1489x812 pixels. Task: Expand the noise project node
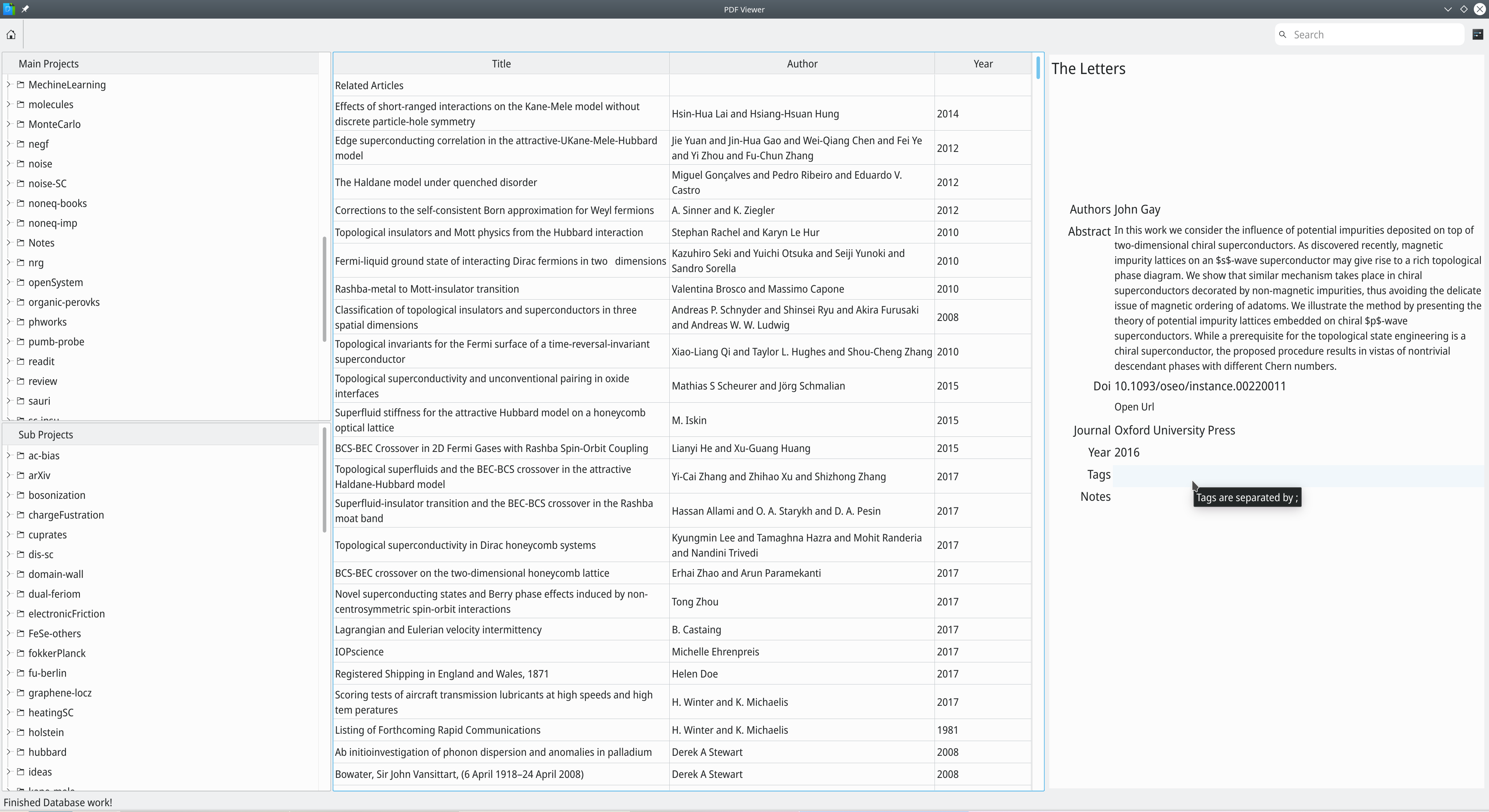pos(9,164)
